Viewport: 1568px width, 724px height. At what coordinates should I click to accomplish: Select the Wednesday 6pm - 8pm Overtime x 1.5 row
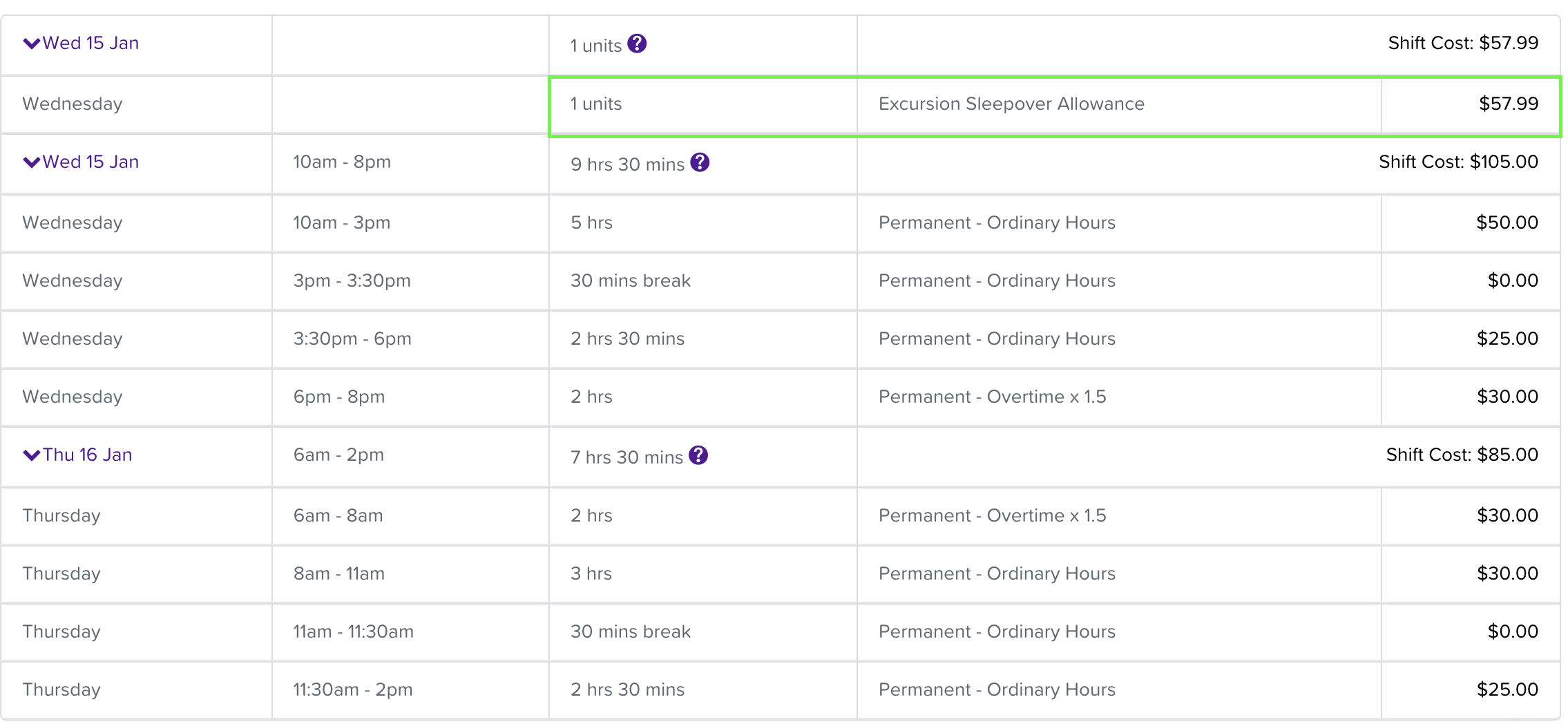click(x=781, y=397)
